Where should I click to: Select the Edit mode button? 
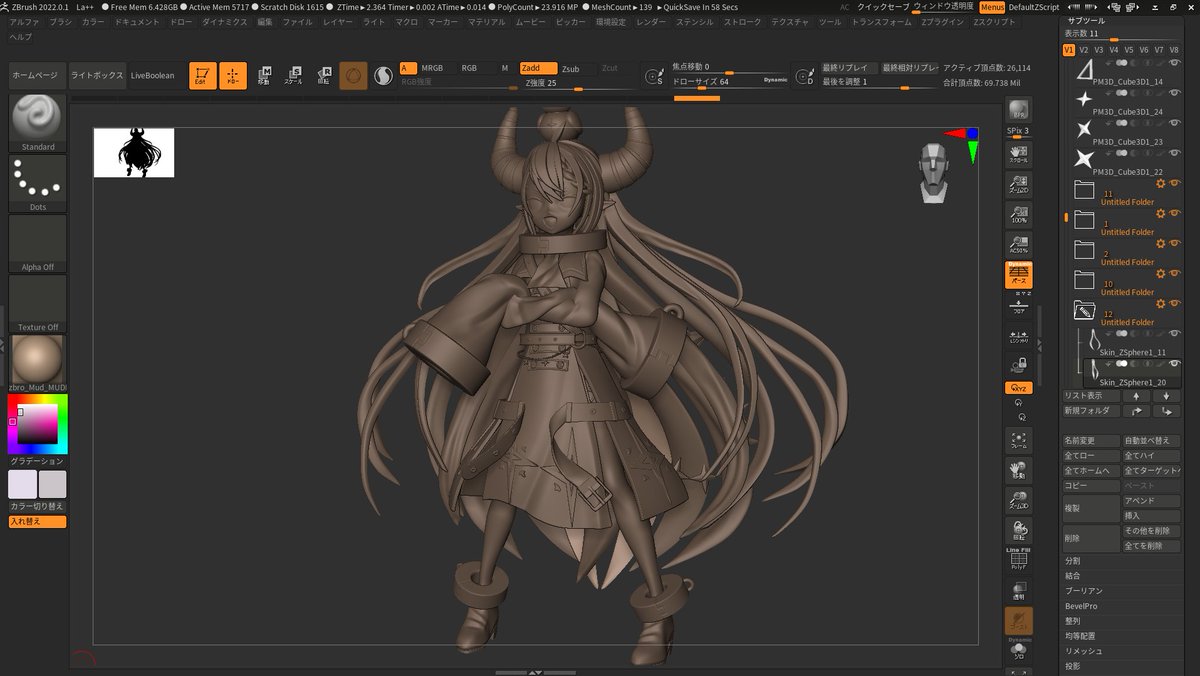click(x=203, y=75)
